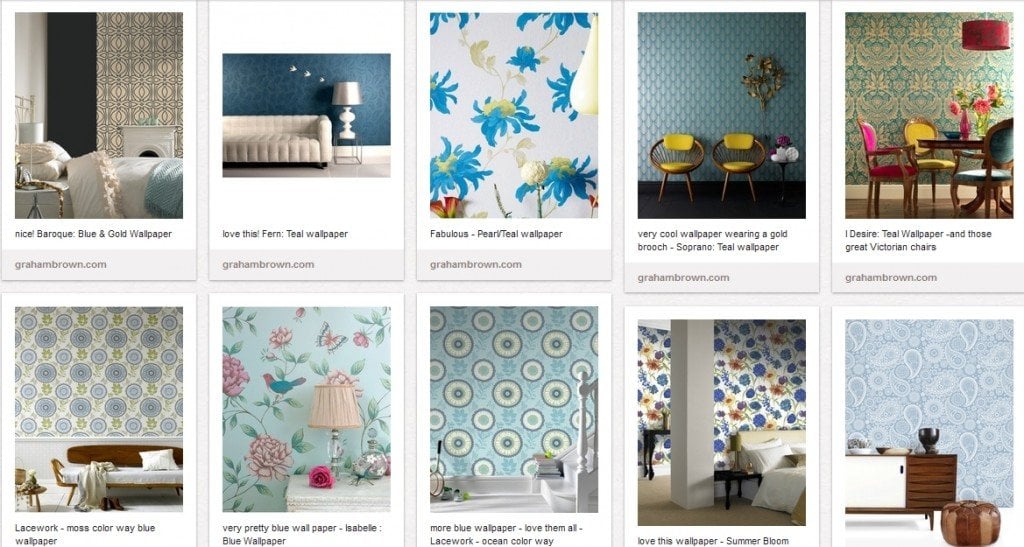Open the Fern Teal wallpaper sofa image
1024x547 pixels.
(x=306, y=116)
